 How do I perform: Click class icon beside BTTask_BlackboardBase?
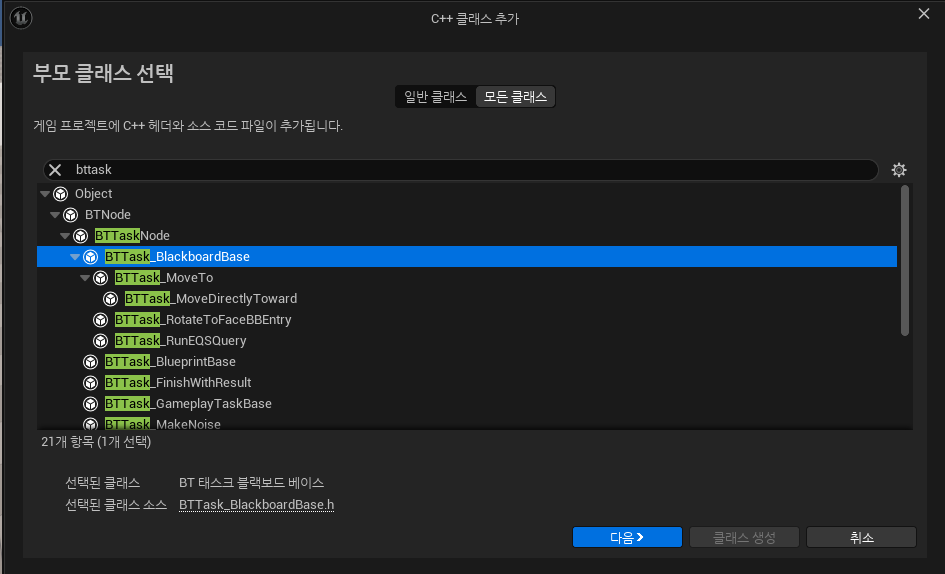tap(90, 257)
